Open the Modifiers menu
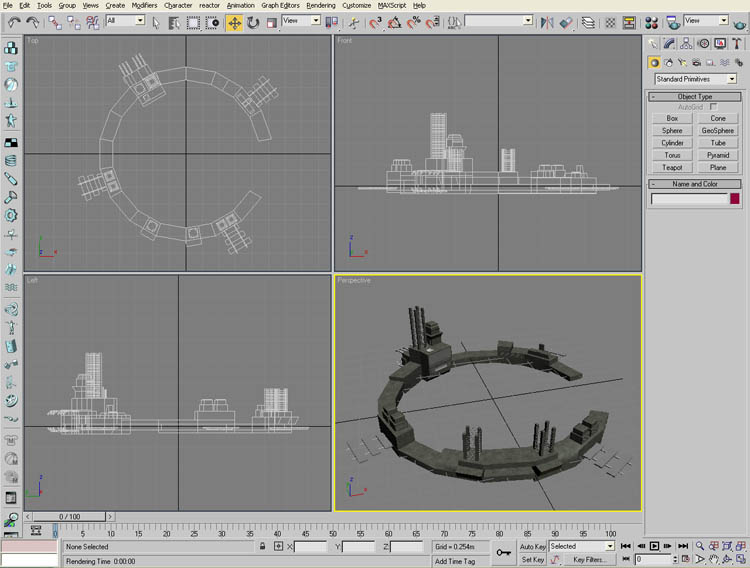750x568 pixels. (x=144, y=5)
